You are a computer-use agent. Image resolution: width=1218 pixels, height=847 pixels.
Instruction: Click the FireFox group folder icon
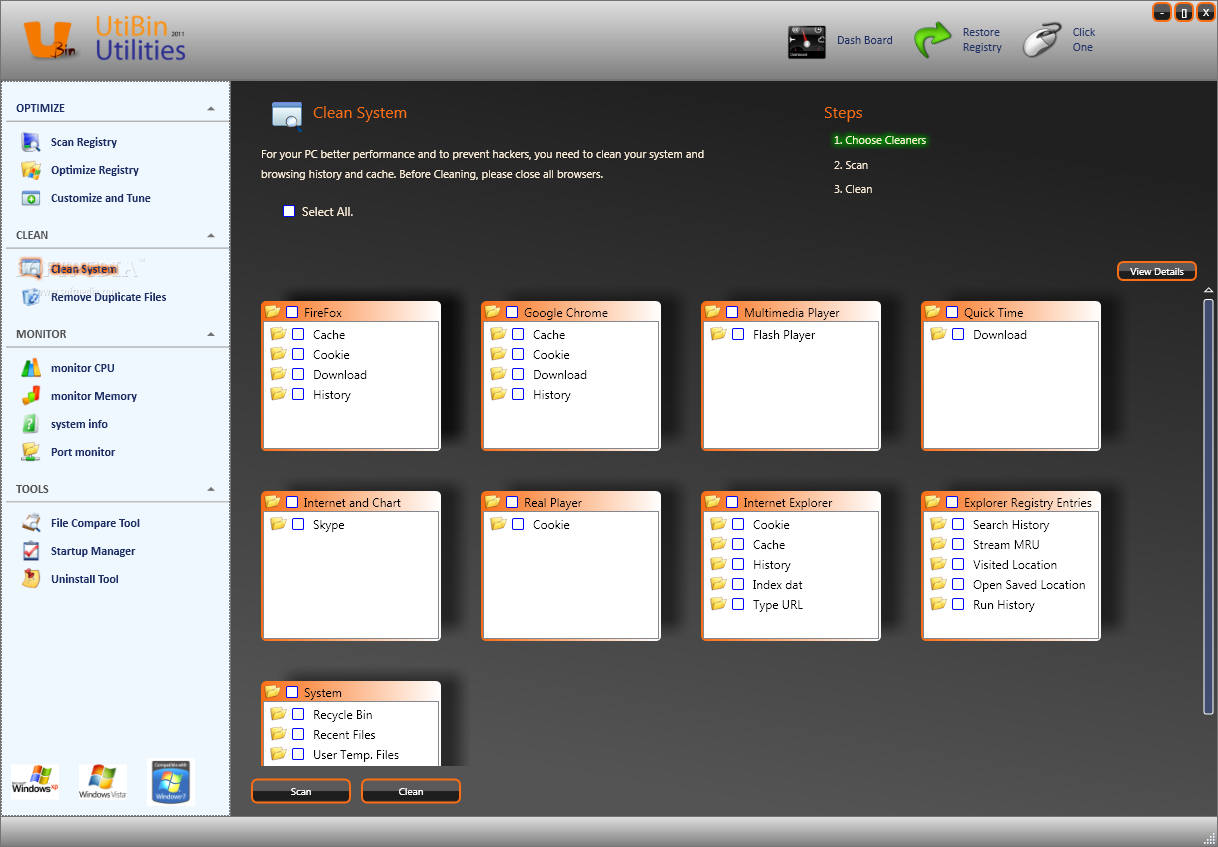click(273, 312)
